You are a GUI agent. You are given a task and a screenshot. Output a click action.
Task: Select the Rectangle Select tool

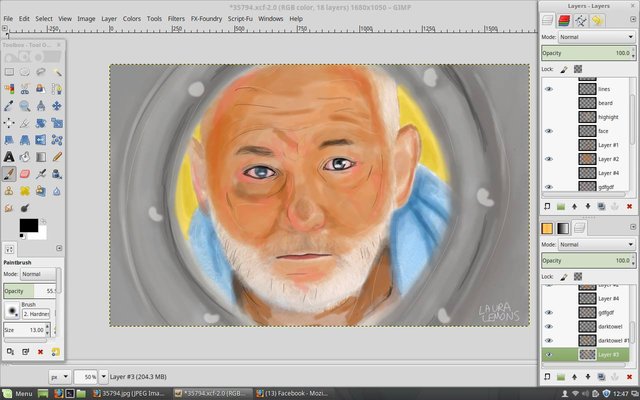click(x=9, y=72)
